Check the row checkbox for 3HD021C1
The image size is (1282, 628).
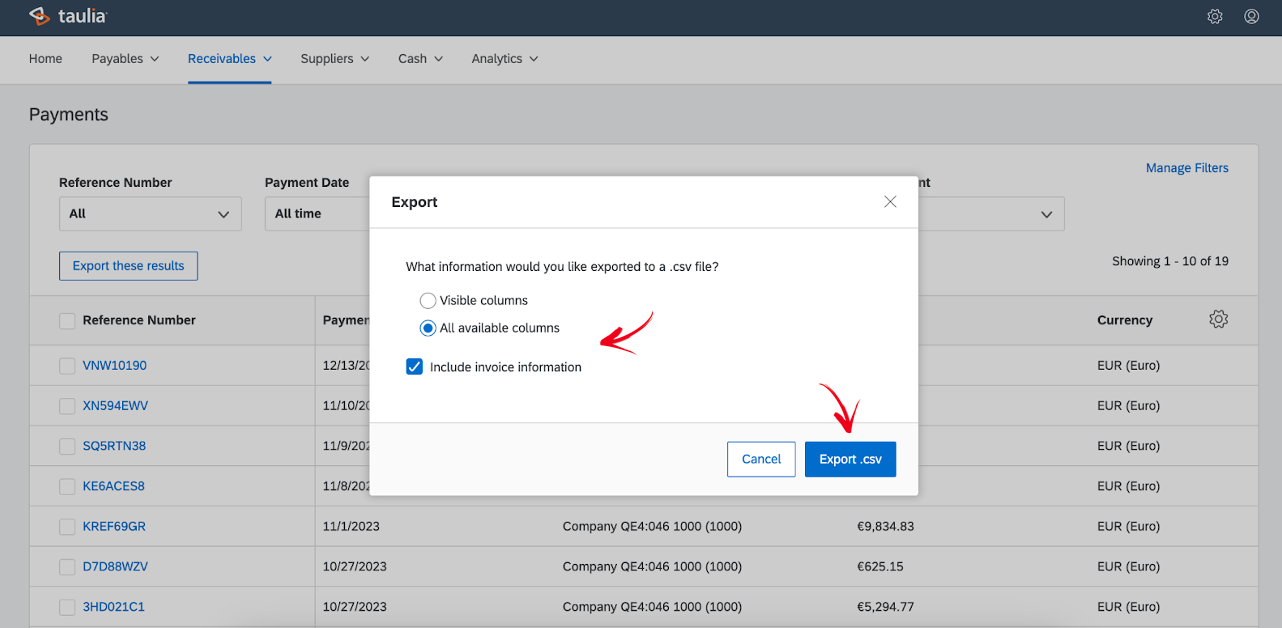tap(67, 607)
